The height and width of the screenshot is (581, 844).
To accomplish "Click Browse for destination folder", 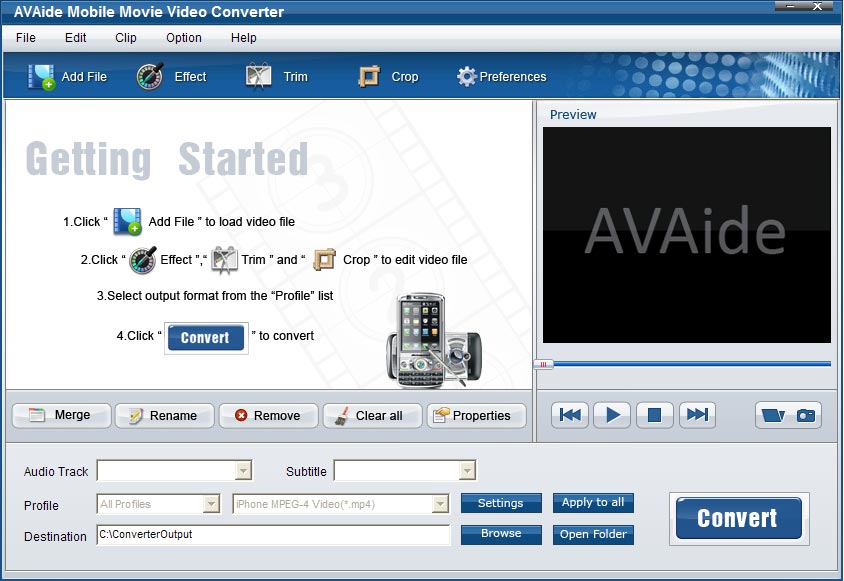I will coord(501,534).
